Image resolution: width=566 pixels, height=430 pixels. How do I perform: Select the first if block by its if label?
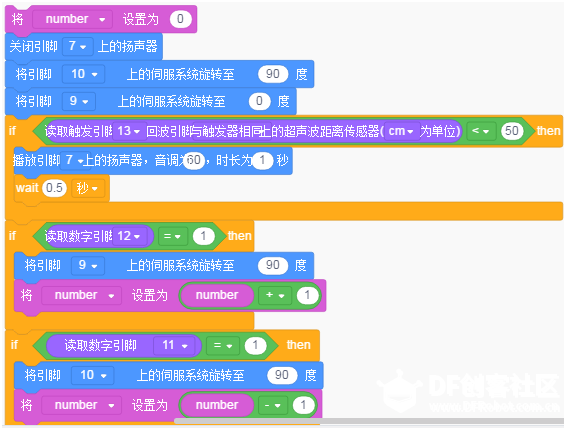point(12,130)
